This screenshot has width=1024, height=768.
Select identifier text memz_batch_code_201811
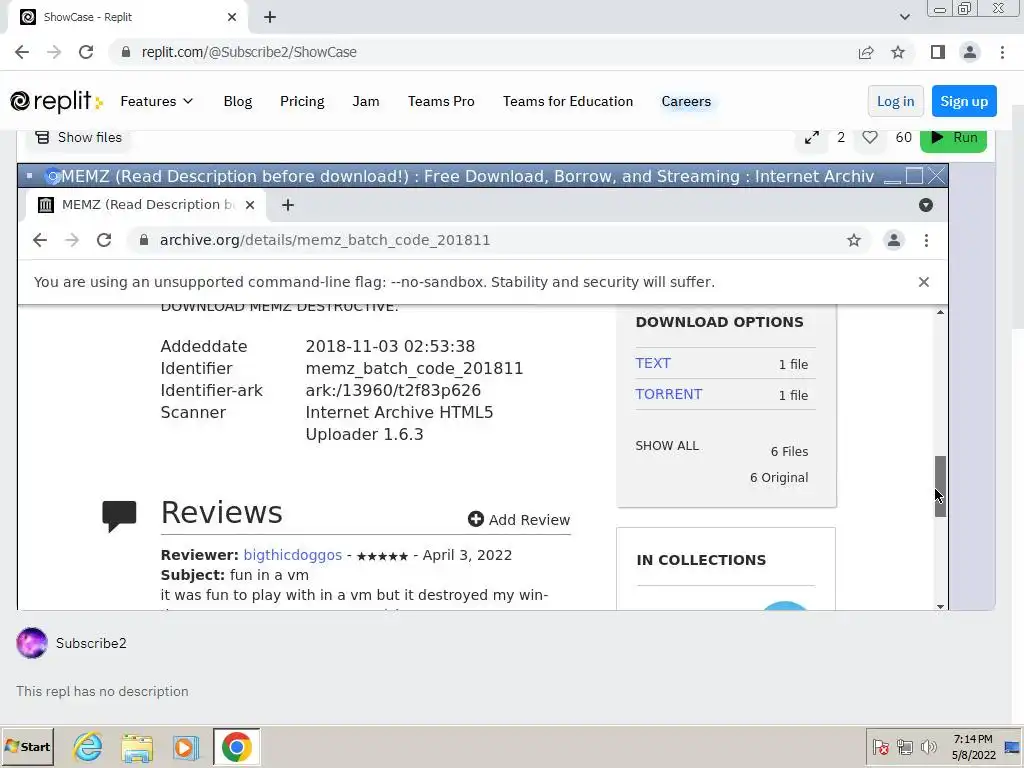coord(414,368)
